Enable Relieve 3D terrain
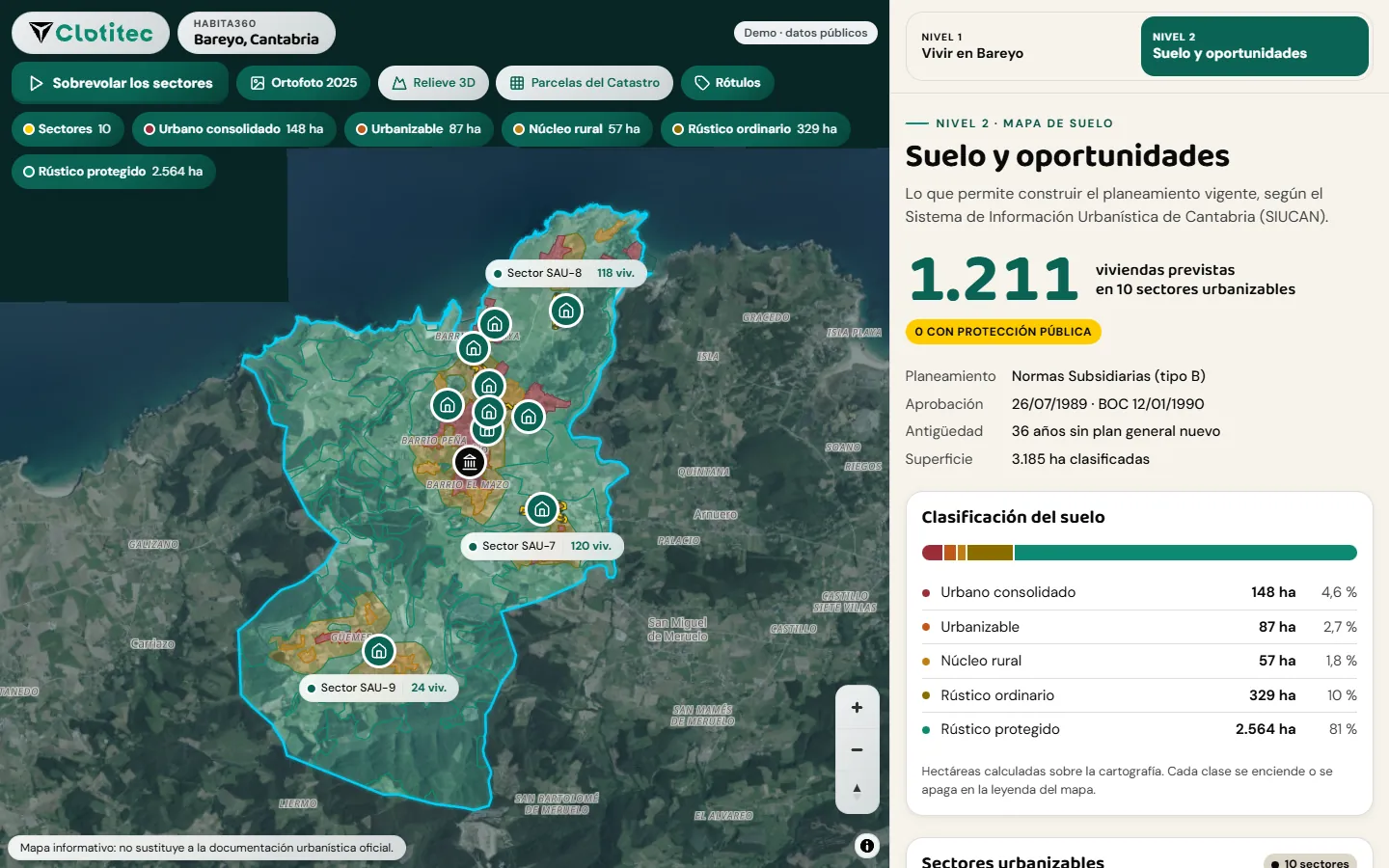This screenshot has width=1389, height=868. [x=433, y=83]
